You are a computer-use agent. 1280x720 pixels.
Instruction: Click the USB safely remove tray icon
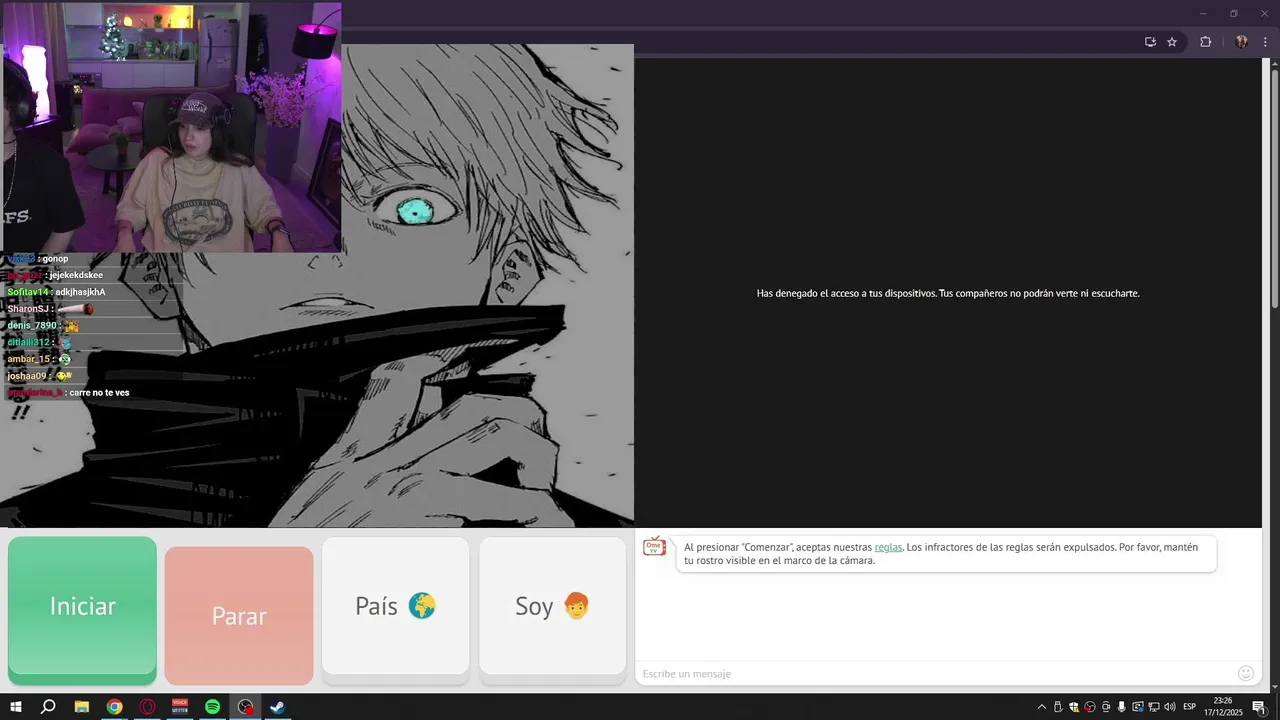point(1058,707)
